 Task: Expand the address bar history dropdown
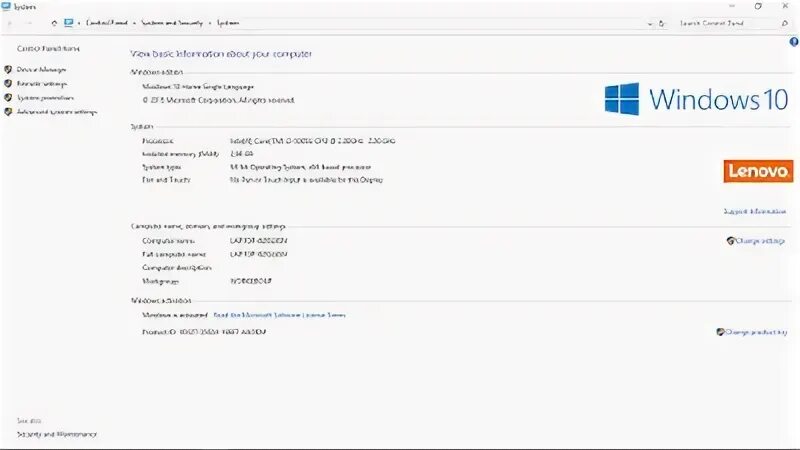click(649, 23)
